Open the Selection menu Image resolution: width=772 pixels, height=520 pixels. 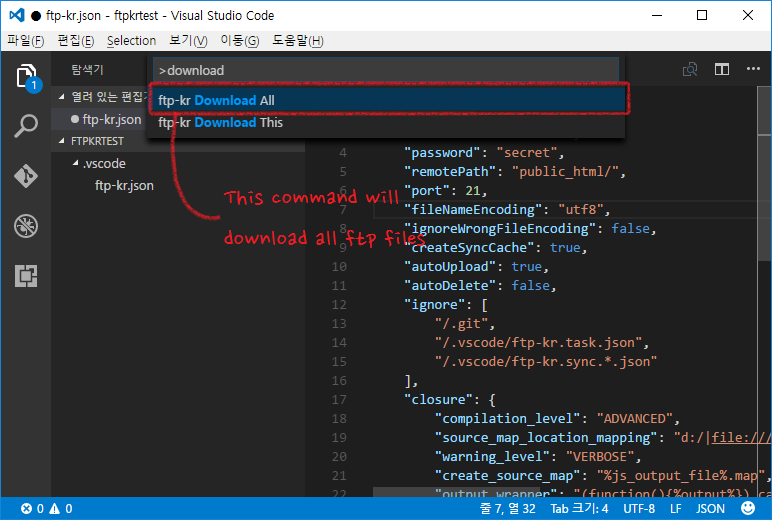[x=131, y=40]
